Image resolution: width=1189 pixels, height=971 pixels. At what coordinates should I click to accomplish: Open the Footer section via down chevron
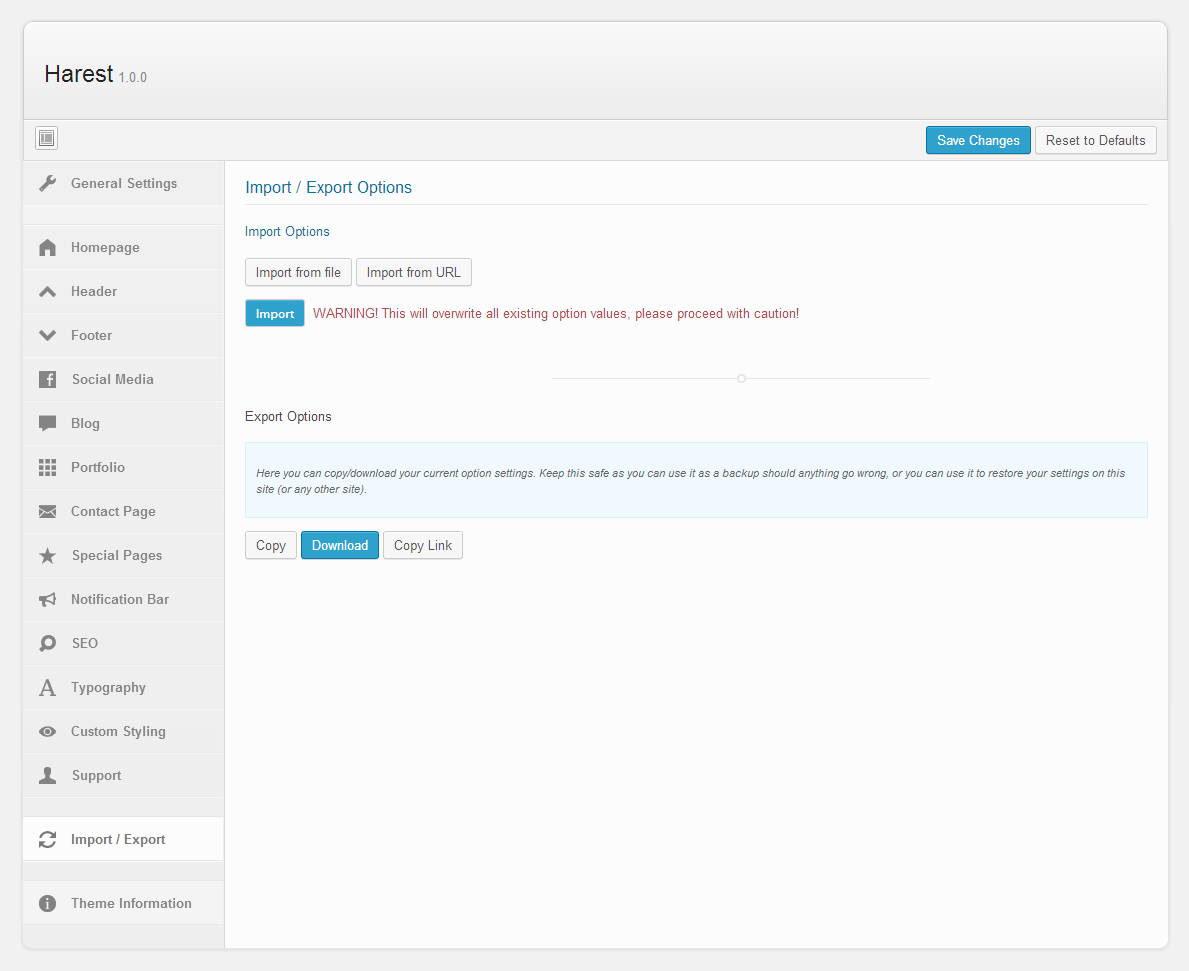coord(47,336)
